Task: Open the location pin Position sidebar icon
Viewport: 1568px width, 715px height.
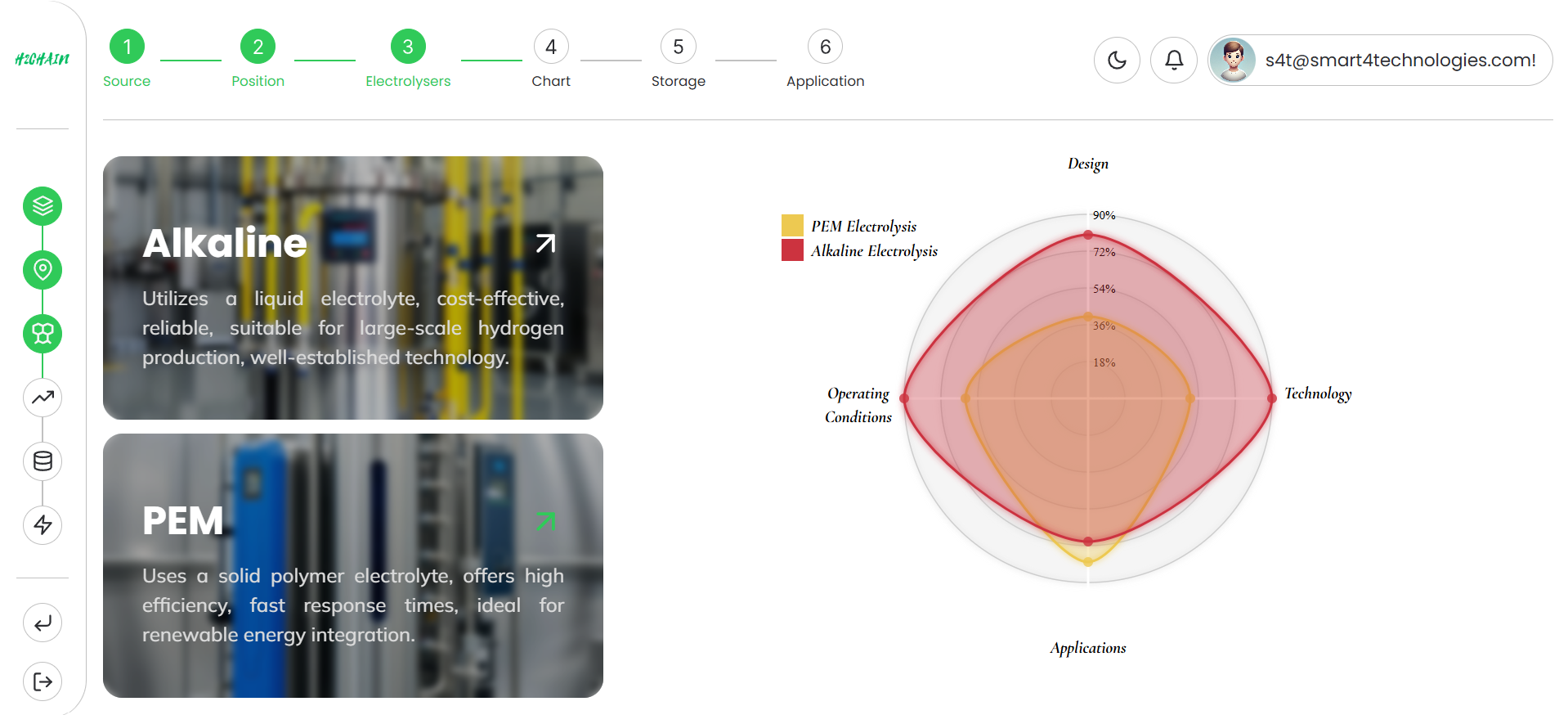Action: [43, 270]
